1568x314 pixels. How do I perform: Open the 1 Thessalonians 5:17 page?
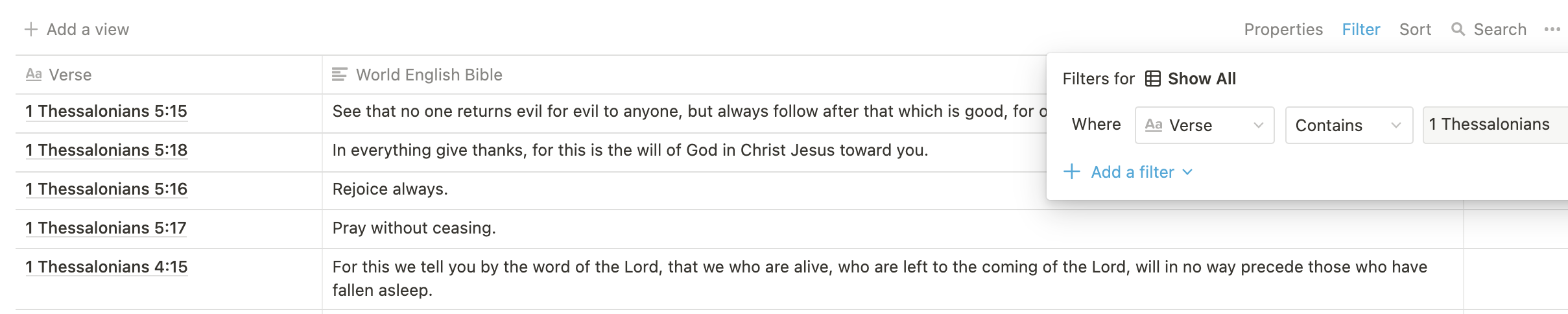(x=106, y=228)
